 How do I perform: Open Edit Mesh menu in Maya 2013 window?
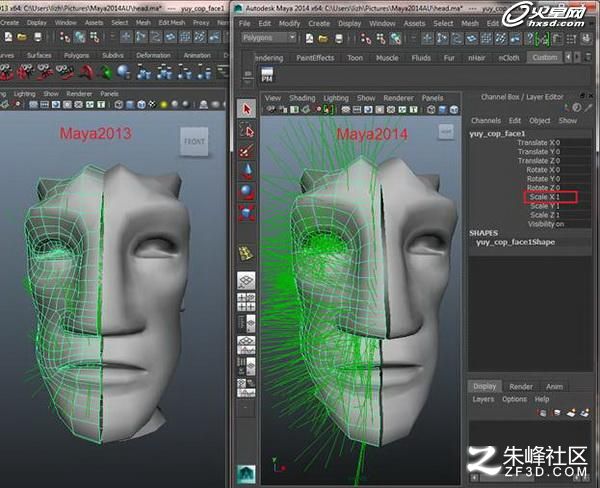[x=172, y=23]
